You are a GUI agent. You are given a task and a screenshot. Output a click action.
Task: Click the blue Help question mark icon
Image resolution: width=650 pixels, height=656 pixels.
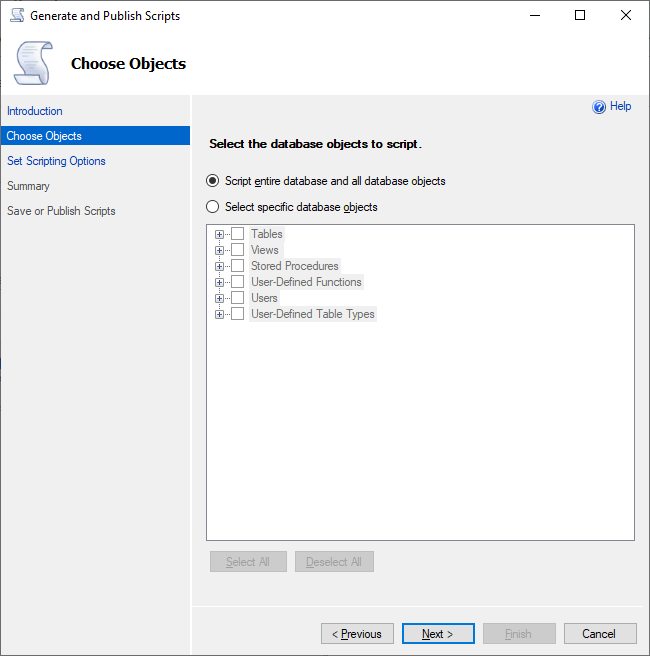click(x=599, y=107)
